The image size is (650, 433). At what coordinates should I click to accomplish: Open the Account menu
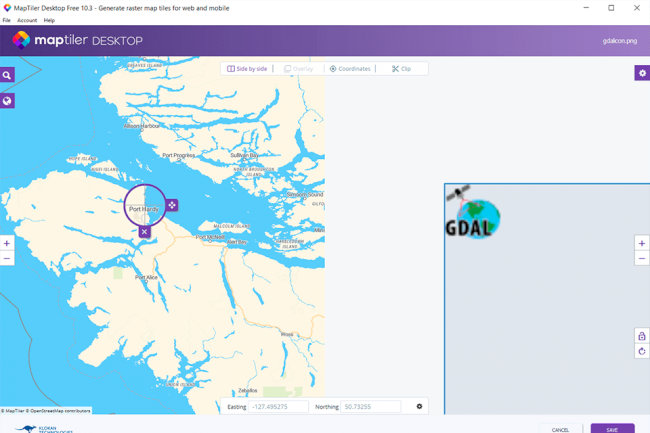[x=27, y=20]
